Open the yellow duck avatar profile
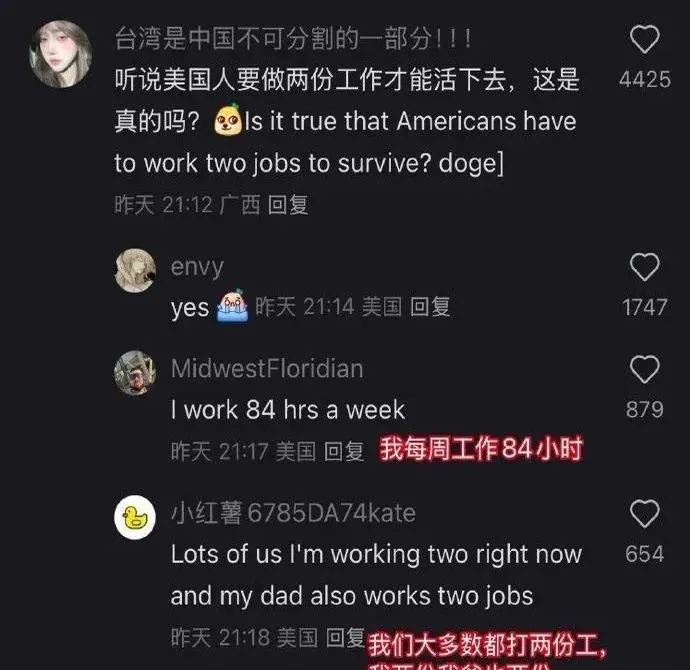 (135, 517)
